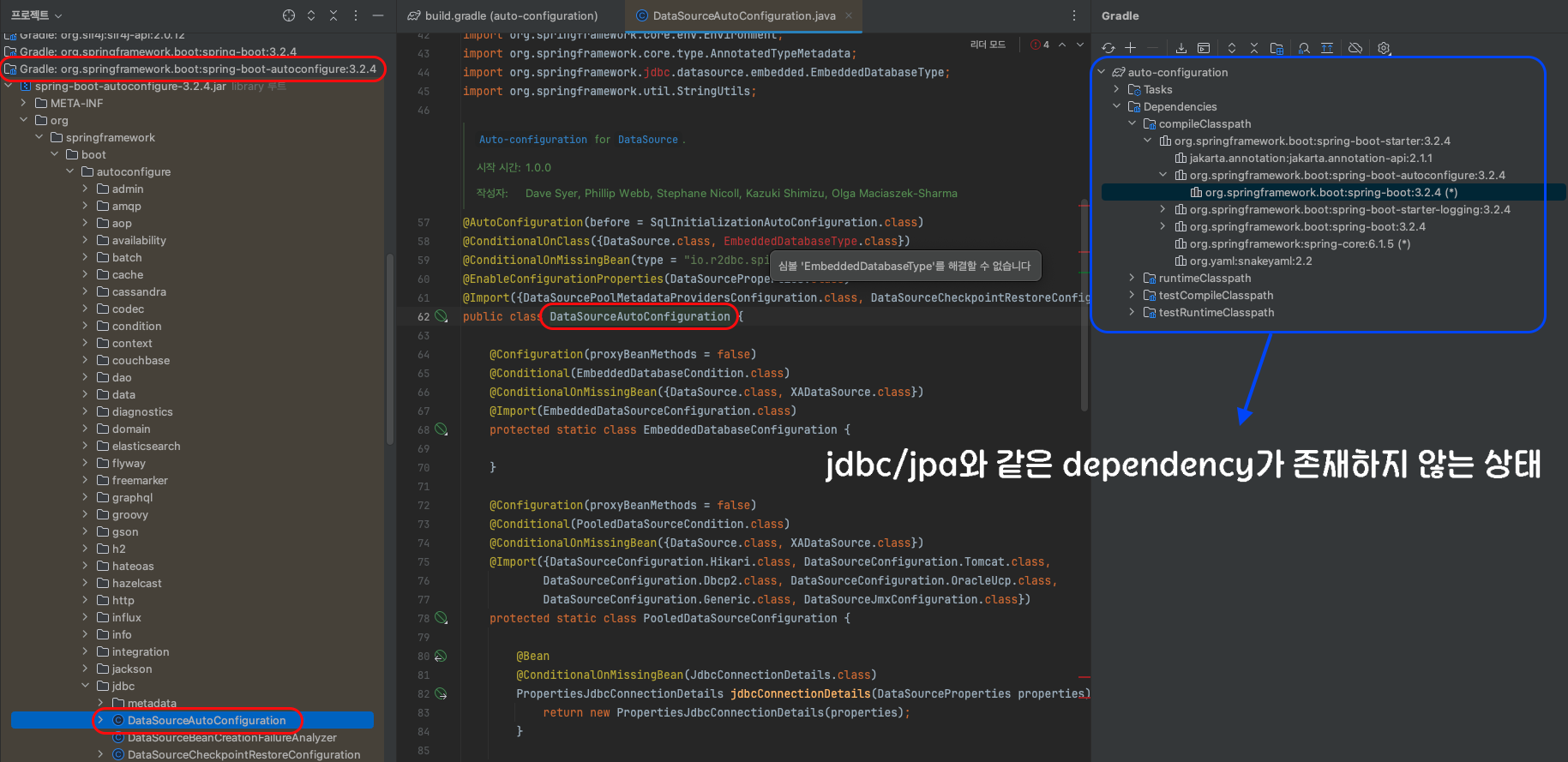Click project panel vertical scrollbar
The width and height of the screenshot is (1568, 762).
(x=390, y=347)
